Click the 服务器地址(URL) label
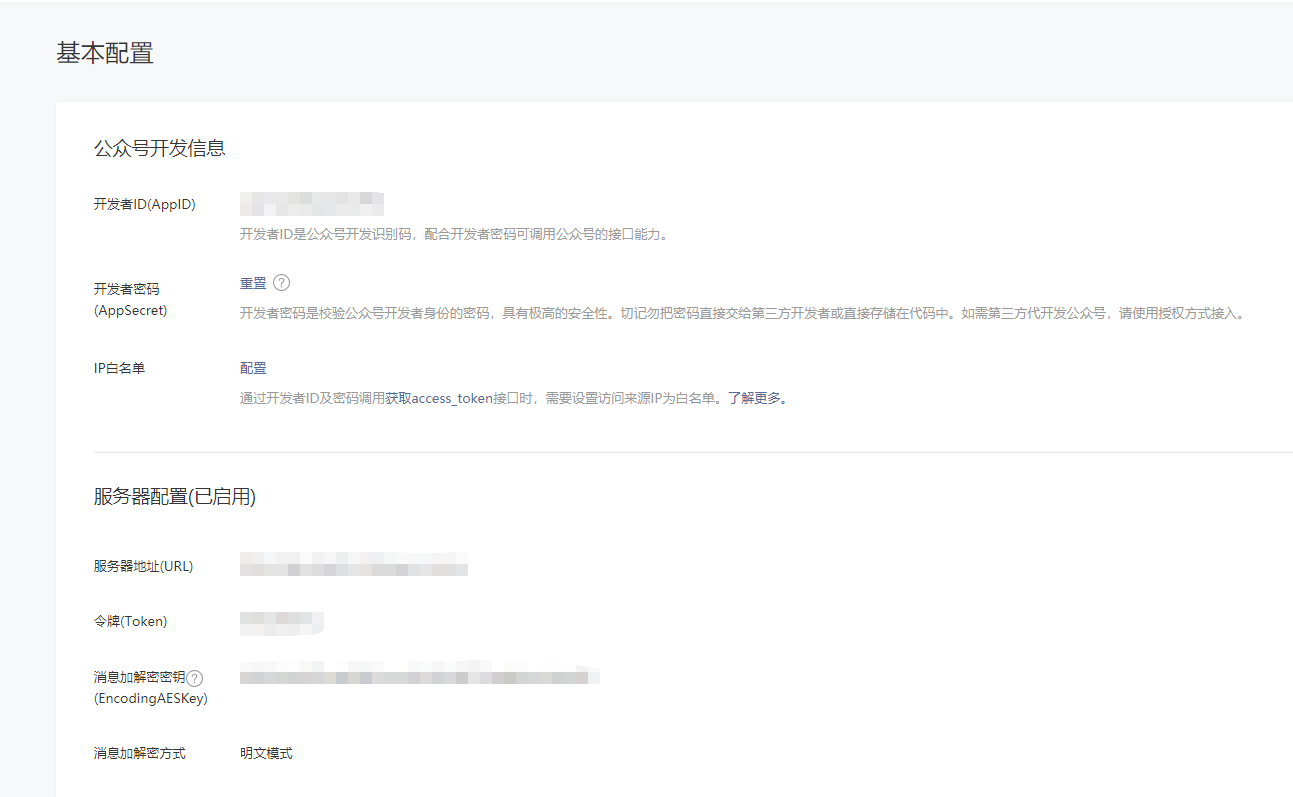The image size is (1293, 797). [144, 566]
